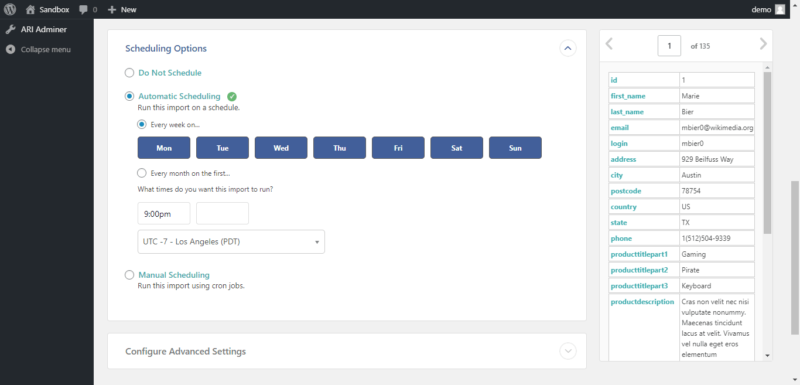
Task: Click the address field name
Action: (623, 159)
